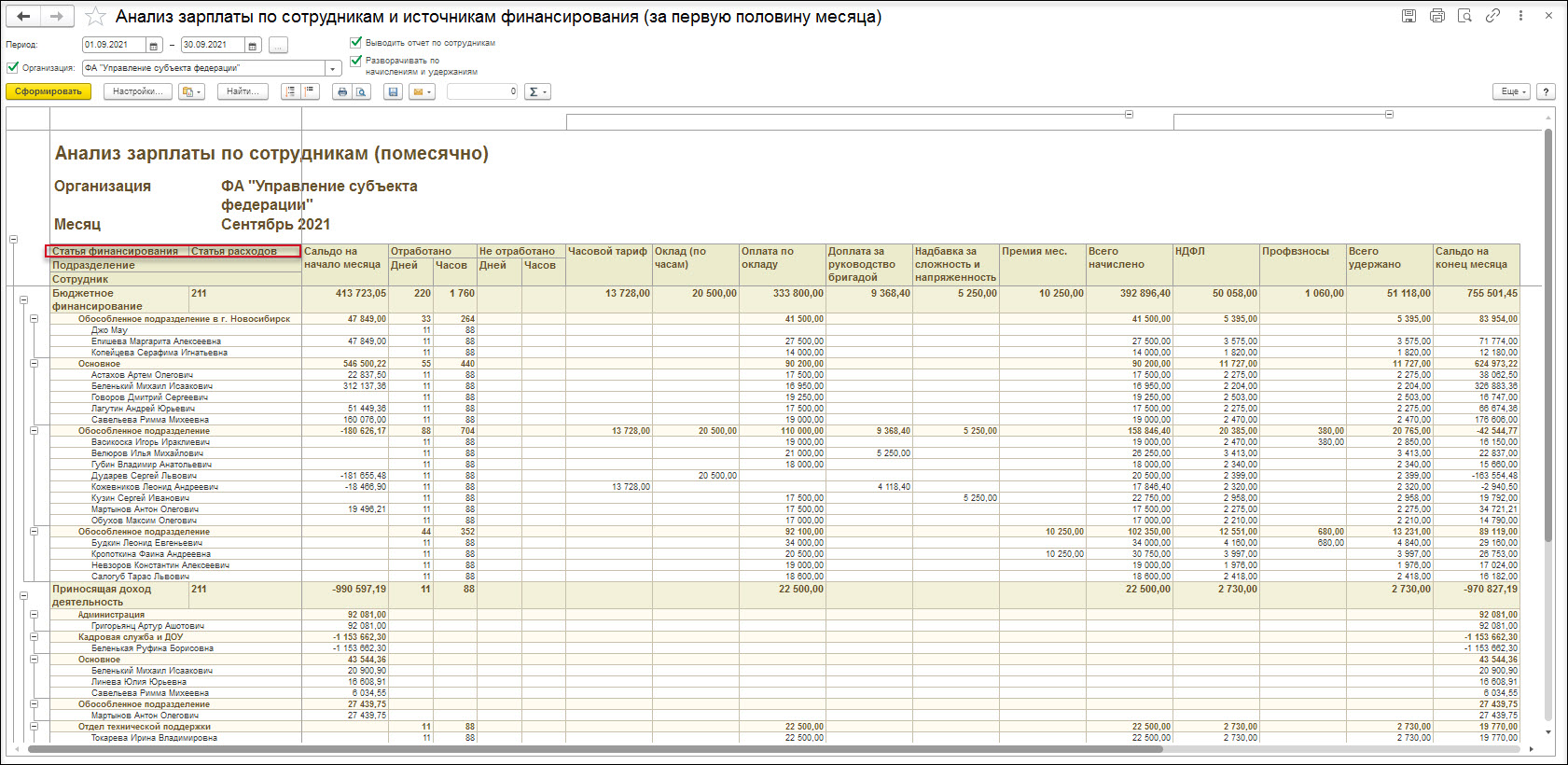
Task: Expand all report groups icon
Action: [x=290, y=91]
